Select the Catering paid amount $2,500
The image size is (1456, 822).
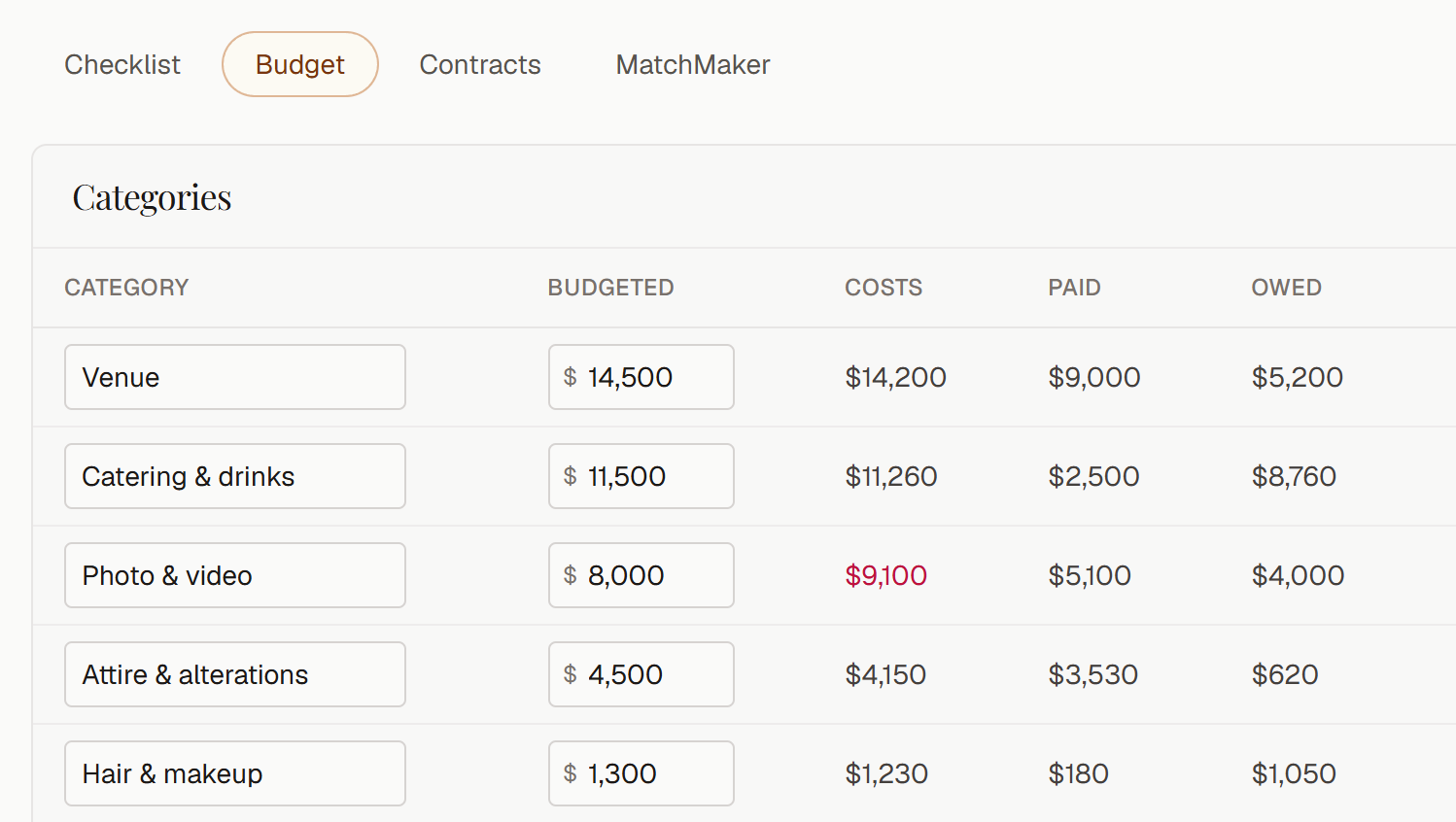pyautogui.click(x=1093, y=476)
